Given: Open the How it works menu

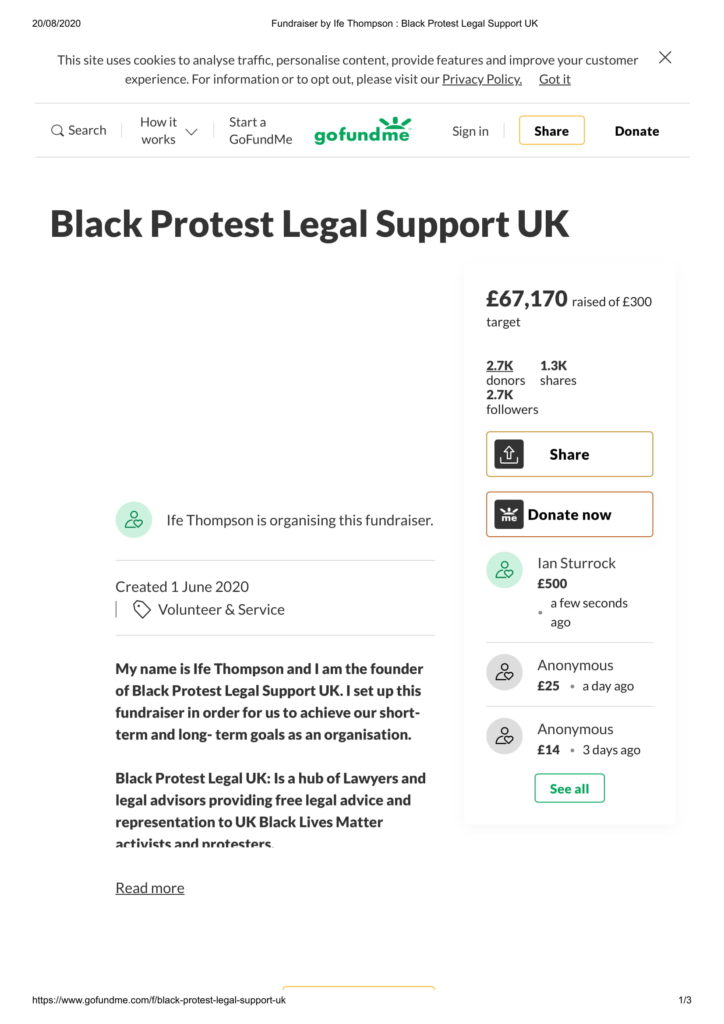Looking at the screenshot, I should click(x=159, y=131).
